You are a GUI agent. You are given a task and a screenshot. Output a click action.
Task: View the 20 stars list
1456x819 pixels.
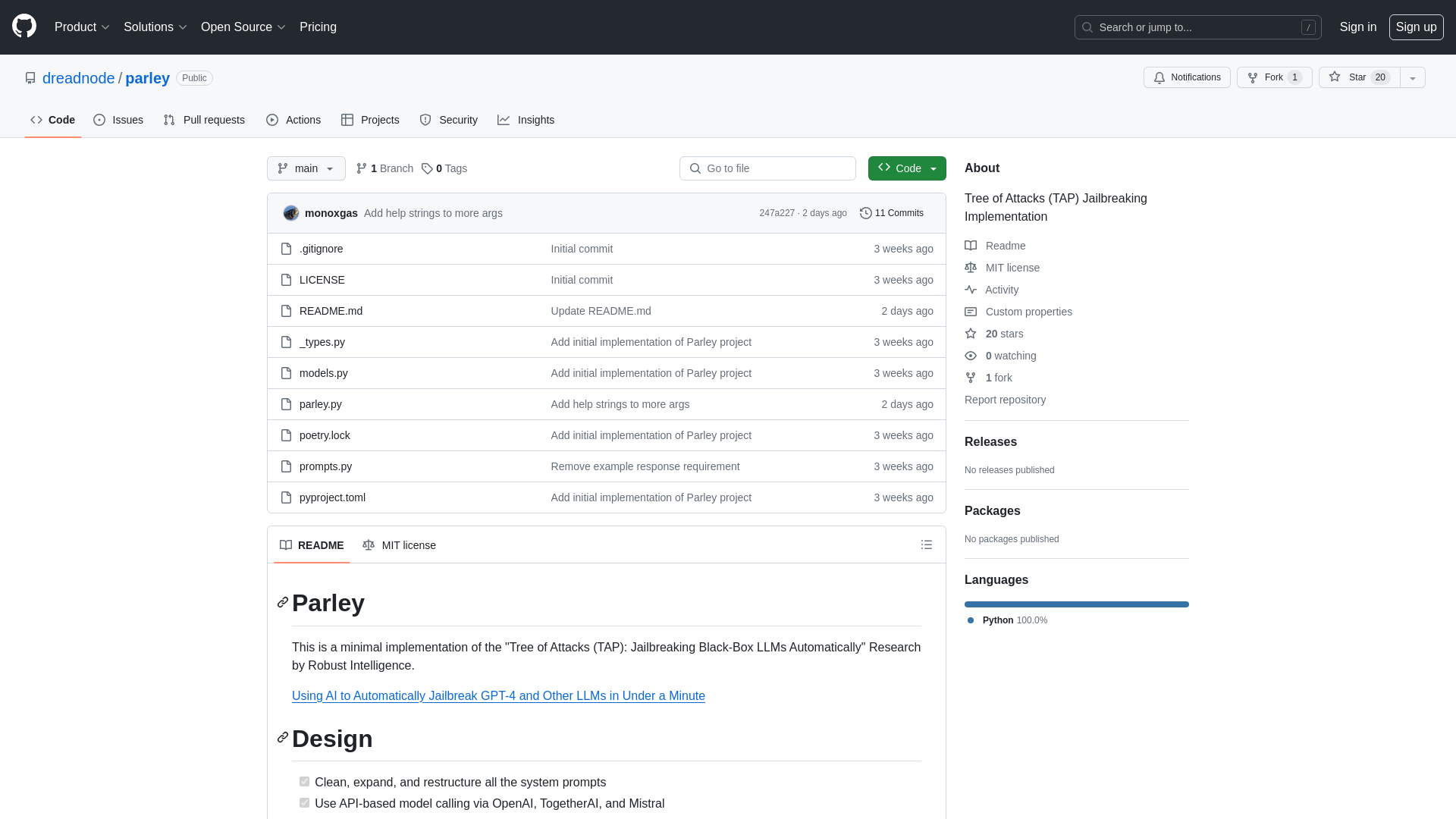tap(994, 334)
